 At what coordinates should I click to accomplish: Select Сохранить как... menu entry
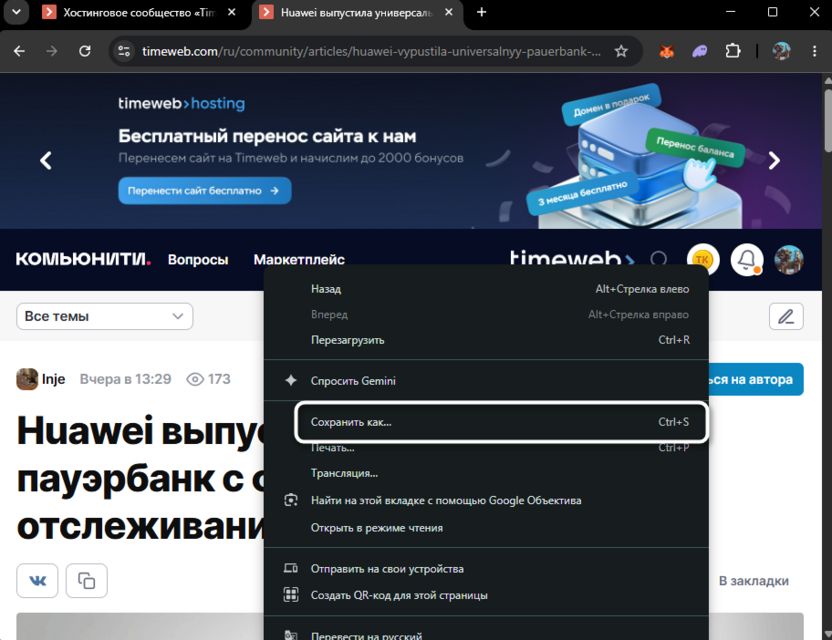coord(501,422)
